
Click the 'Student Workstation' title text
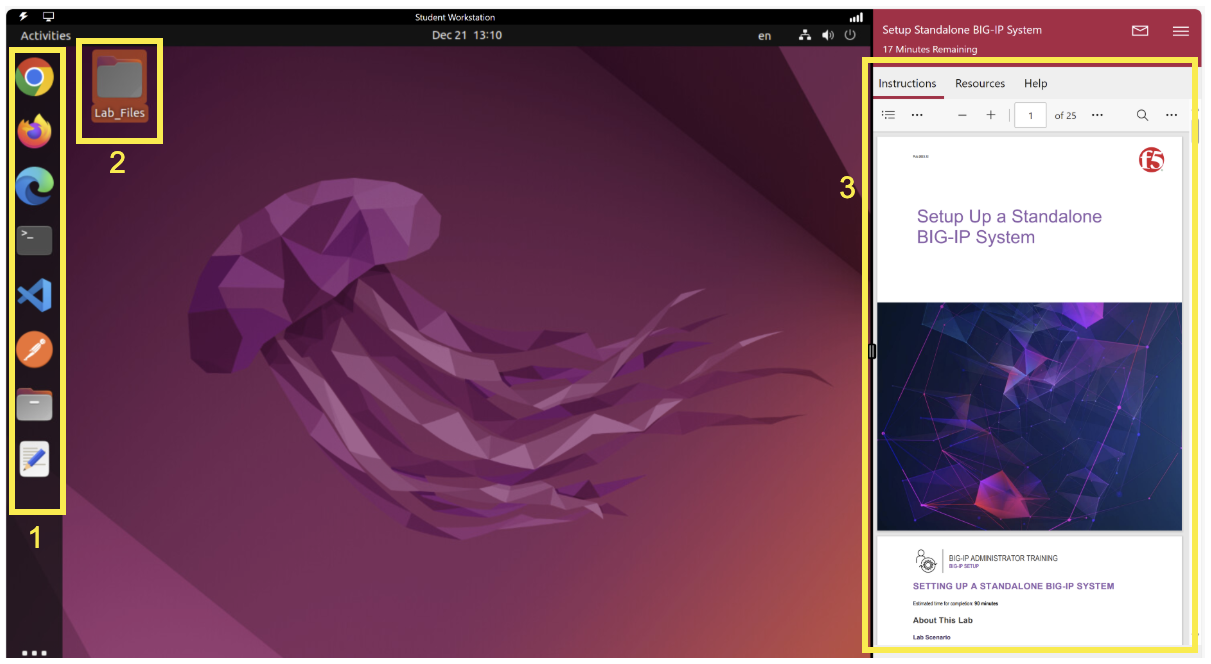click(x=455, y=17)
